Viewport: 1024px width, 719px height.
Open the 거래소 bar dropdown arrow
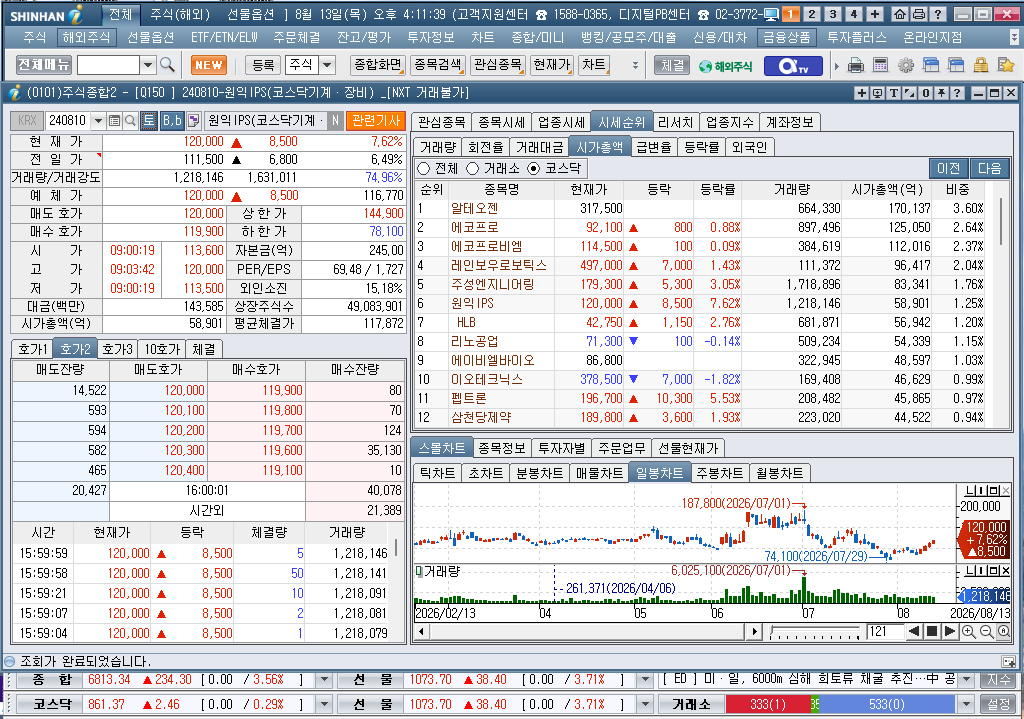tap(967, 705)
